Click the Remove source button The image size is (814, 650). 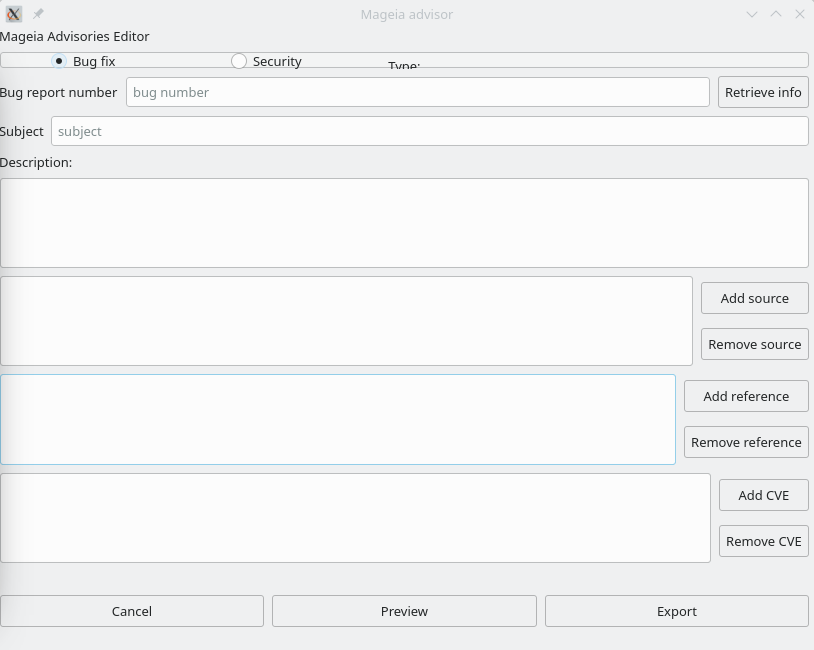755,344
